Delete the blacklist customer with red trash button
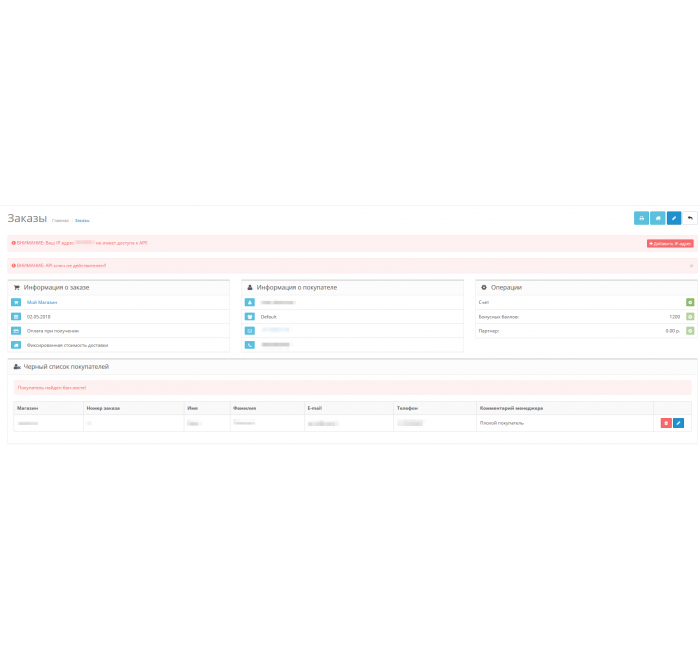The image size is (700, 650). click(666, 423)
